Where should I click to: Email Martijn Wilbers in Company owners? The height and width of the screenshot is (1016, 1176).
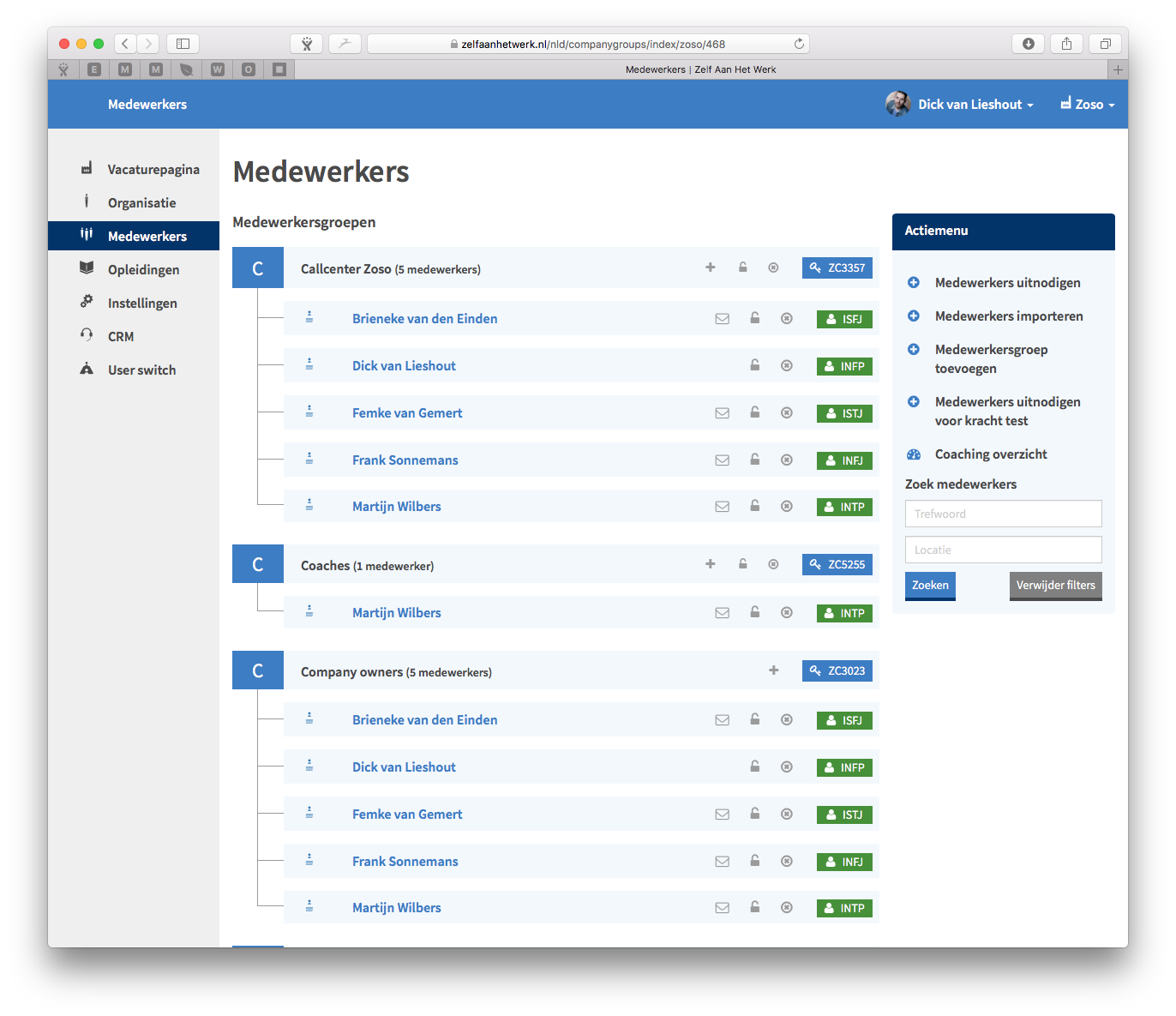[723, 908]
